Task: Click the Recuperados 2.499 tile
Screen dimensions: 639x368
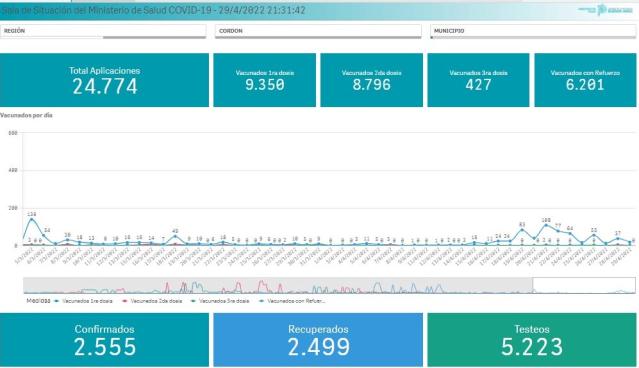Action: [x=318, y=340]
